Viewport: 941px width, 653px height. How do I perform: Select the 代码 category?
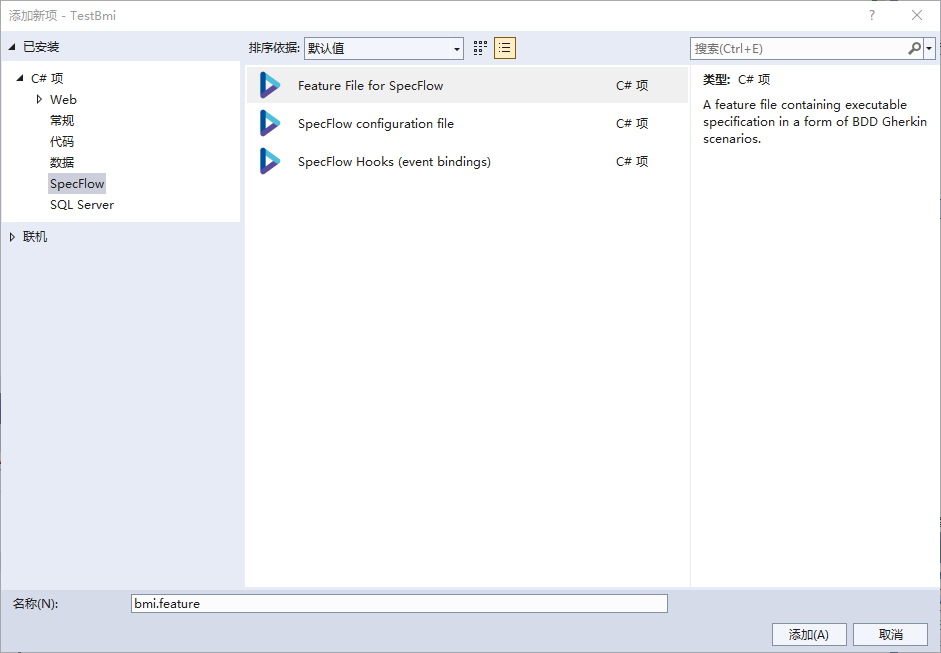(x=62, y=142)
